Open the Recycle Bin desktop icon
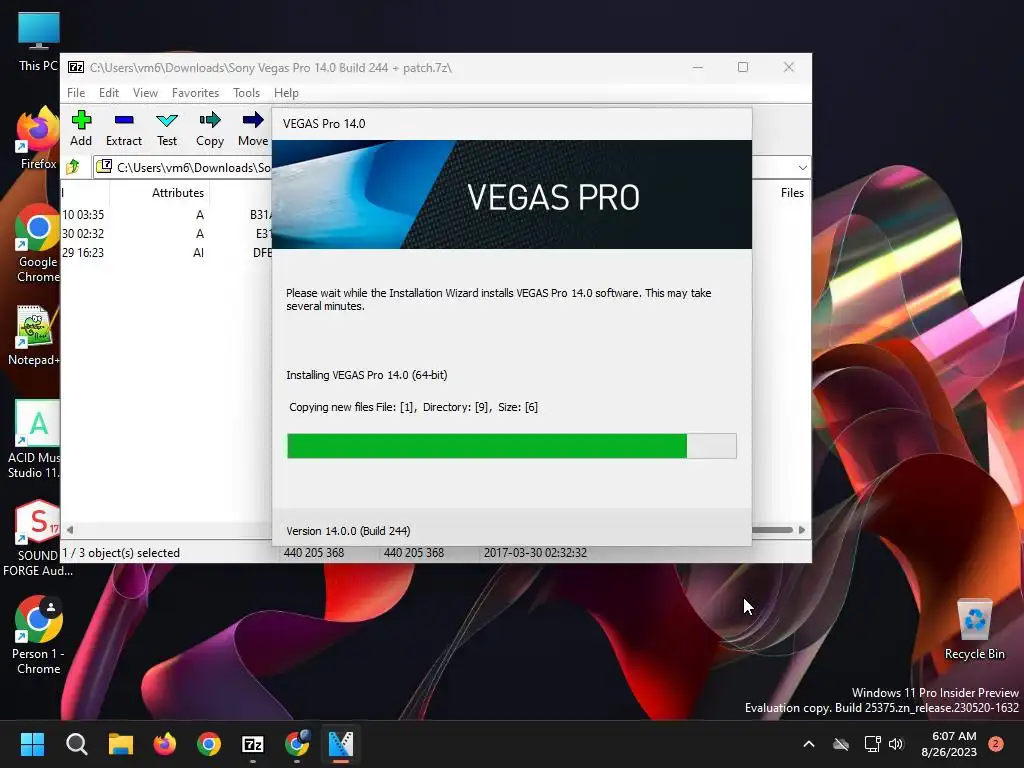The height and width of the screenshot is (768, 1024). (x=974, y=630)
